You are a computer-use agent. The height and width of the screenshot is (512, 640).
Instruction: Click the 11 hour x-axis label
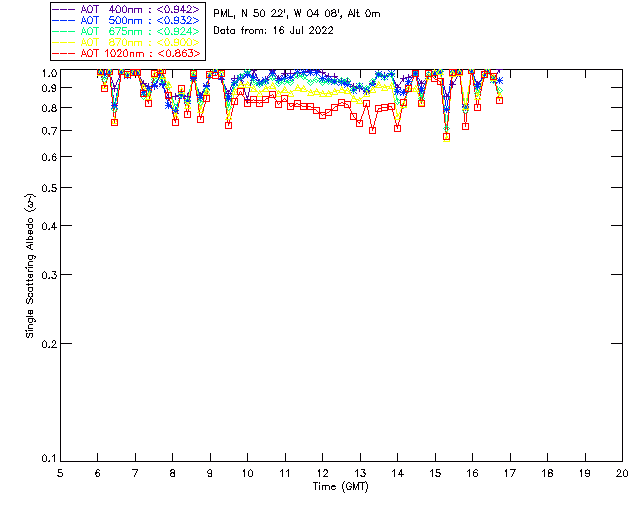click(x=285, y=473)
